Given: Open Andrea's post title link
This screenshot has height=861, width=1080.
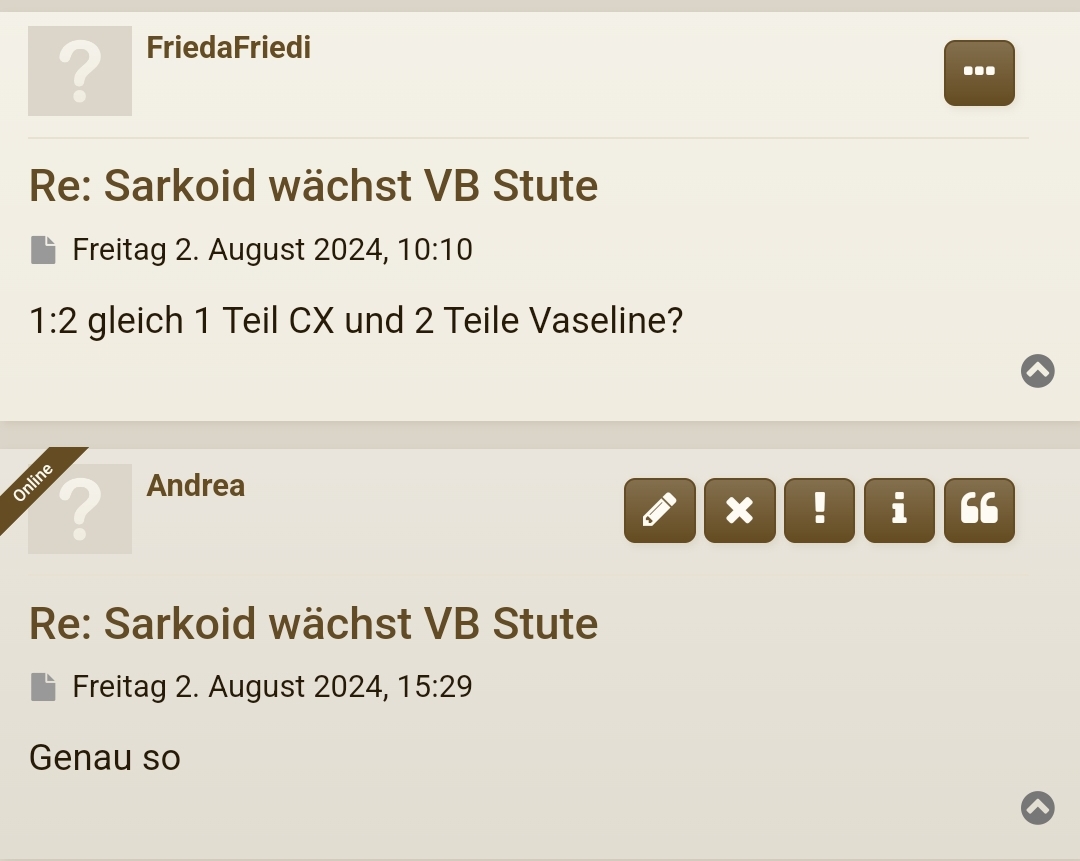Looking at the screenshot, I should 313,623.
